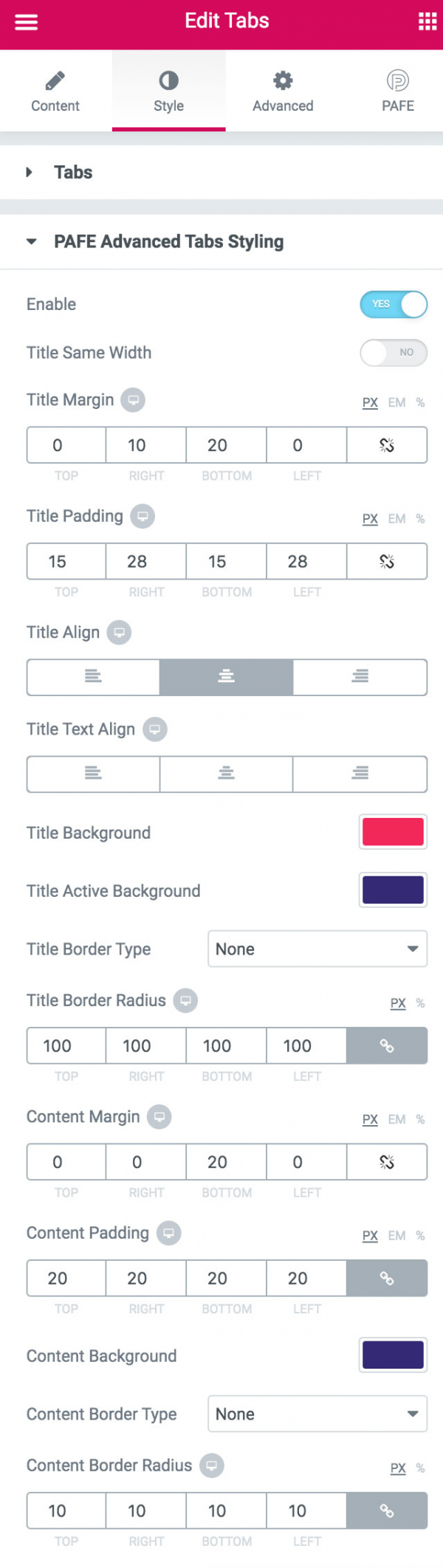Expand the Tabs section
443x1568 pixels.
tap(73, 172)
